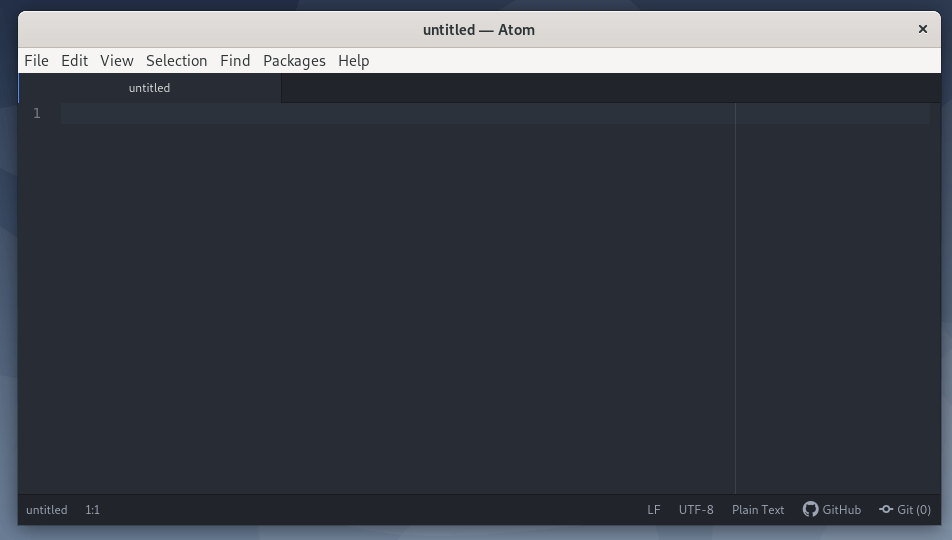Open the Selection menu
This screenshot has height=540, width=952.
click(x=177, y=61)
